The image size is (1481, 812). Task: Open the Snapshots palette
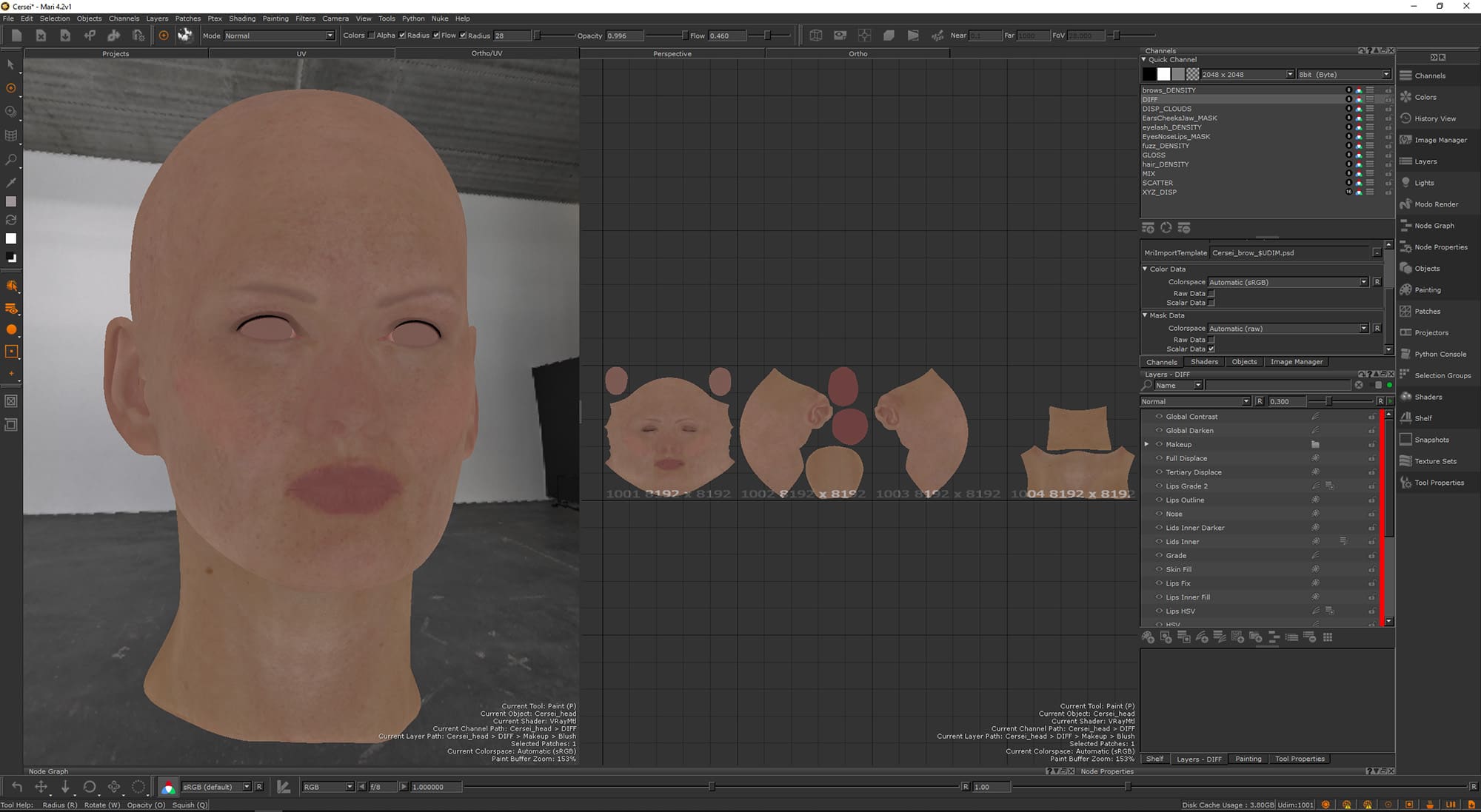pos(1431,440)
